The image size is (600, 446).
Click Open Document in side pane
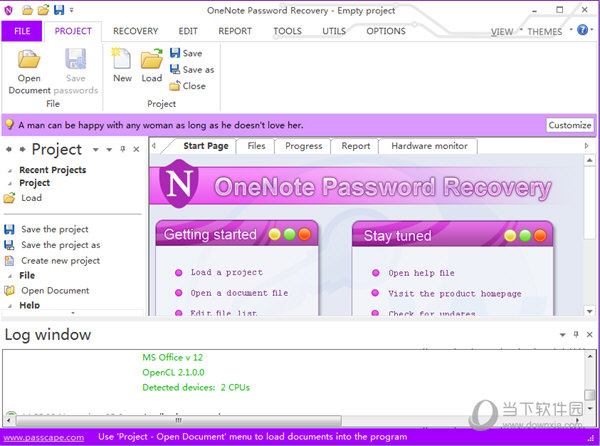click(47, 291)
